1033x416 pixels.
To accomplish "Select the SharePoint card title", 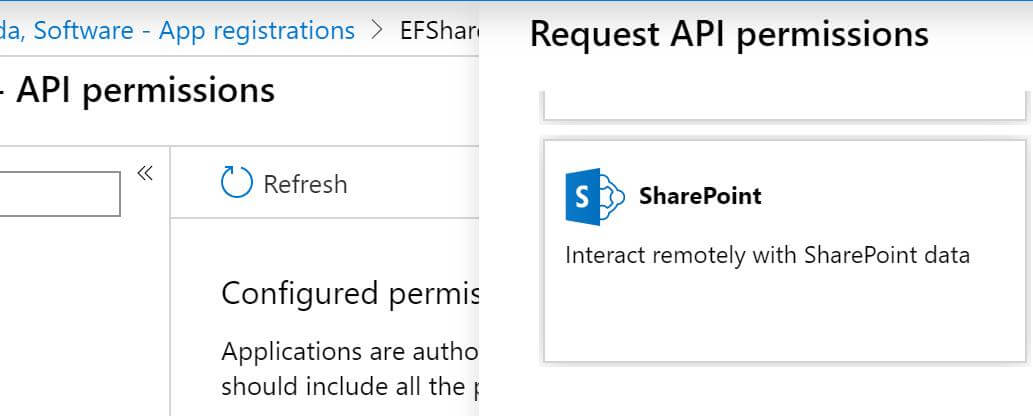I will 700,196.
